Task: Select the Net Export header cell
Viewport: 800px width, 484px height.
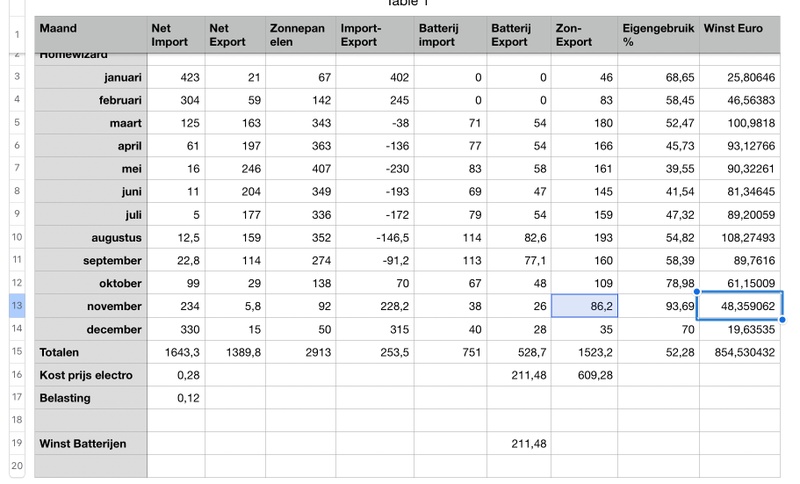Action: [x=235, y=35]
